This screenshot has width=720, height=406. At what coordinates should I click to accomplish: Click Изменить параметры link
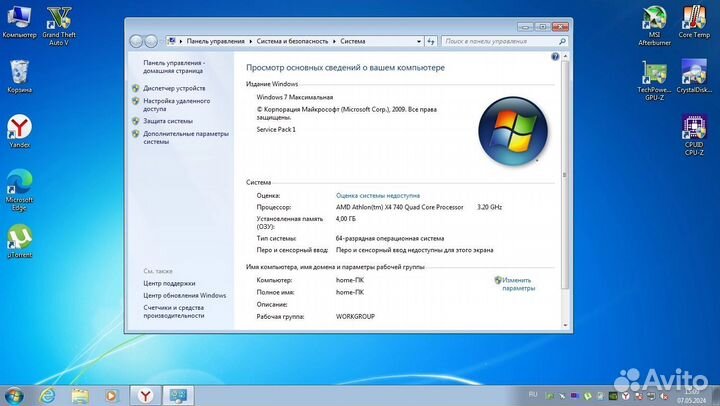518,284
